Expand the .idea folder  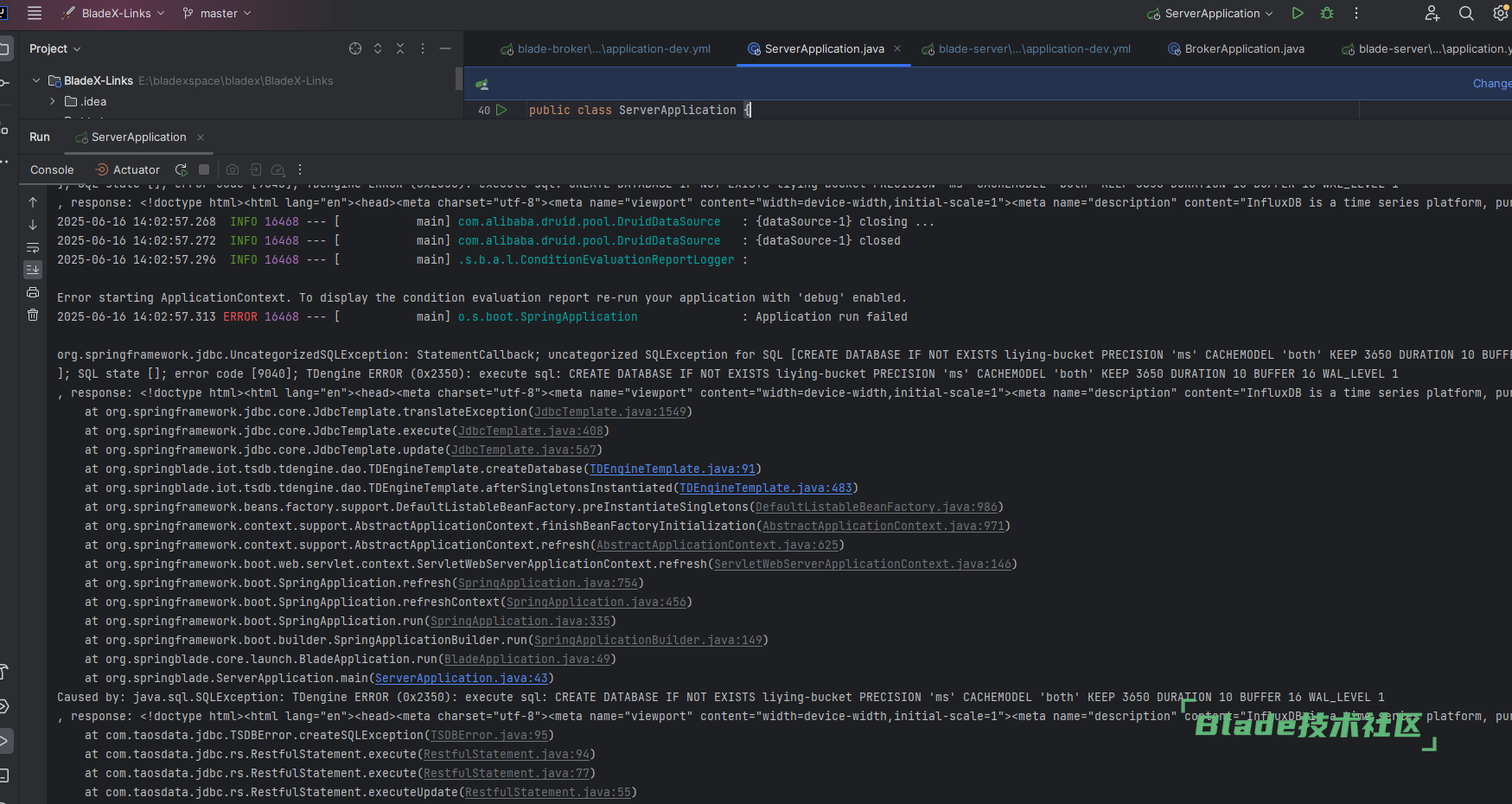53,101
